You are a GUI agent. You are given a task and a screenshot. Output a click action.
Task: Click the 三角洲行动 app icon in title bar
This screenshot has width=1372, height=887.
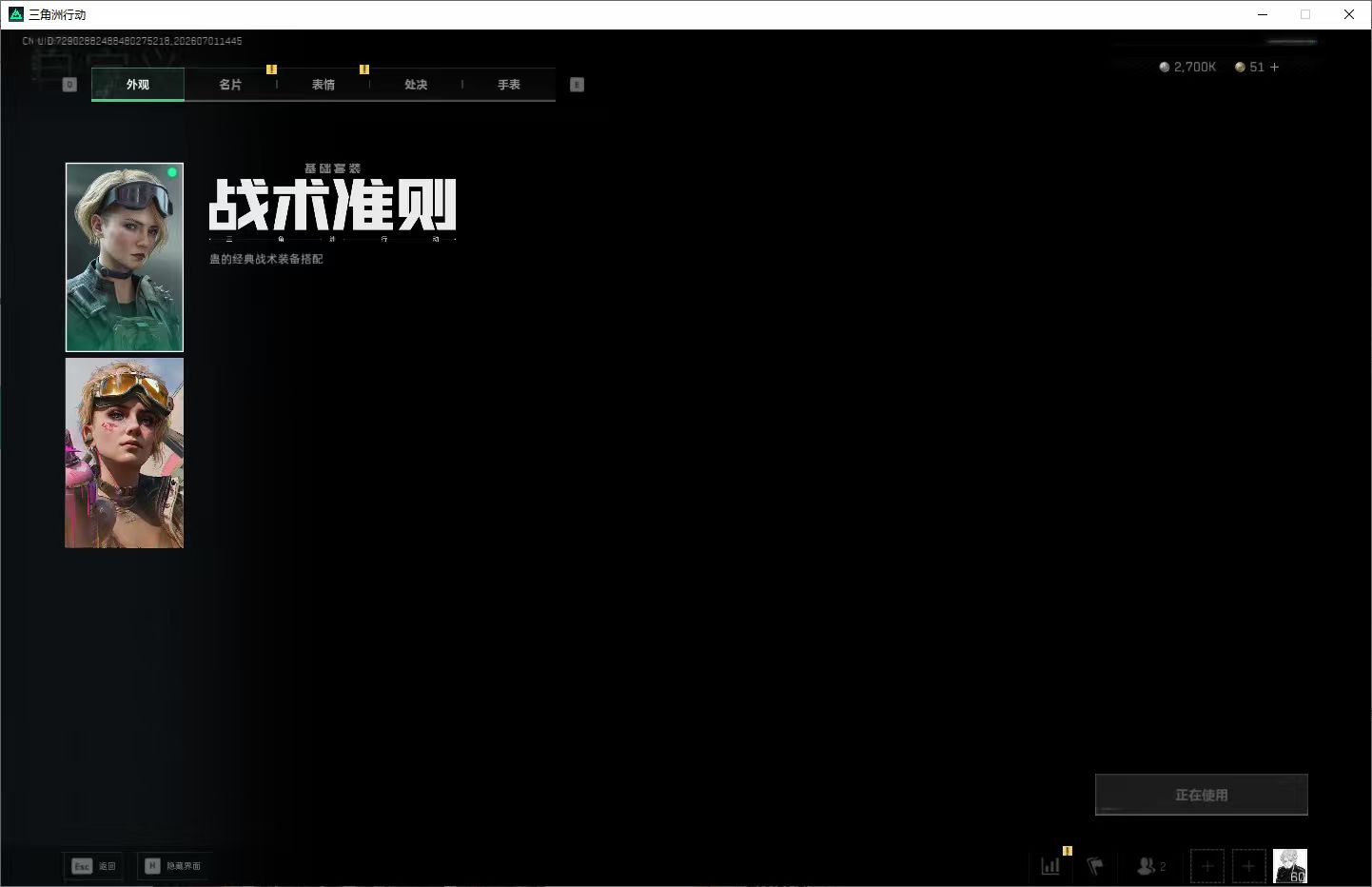pos(15,14)
